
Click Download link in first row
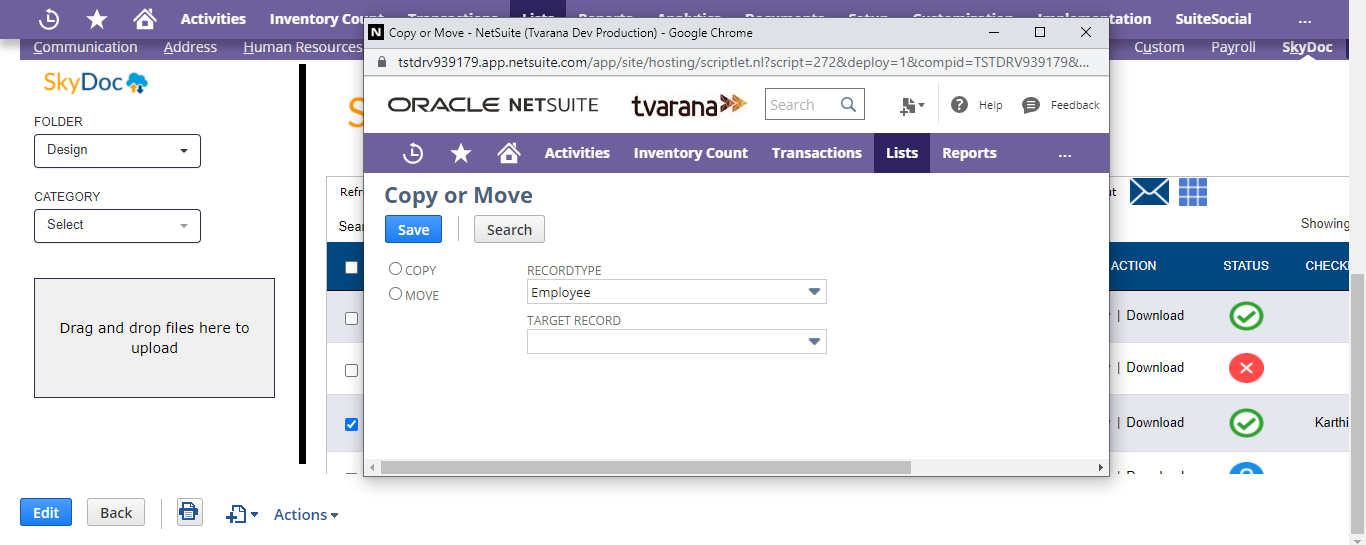click(1155, 316)
